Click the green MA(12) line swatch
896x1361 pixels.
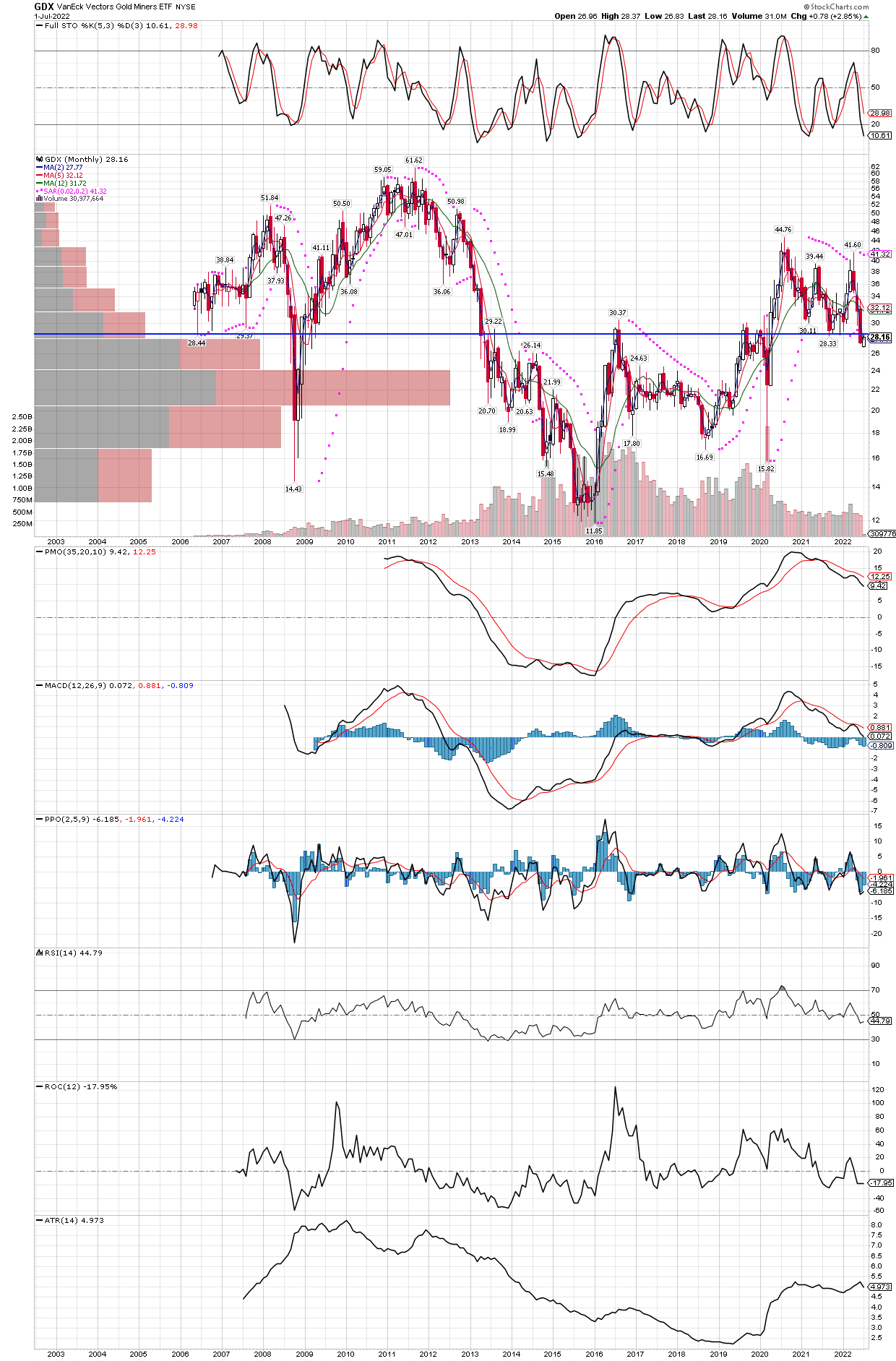click(39, 184)
